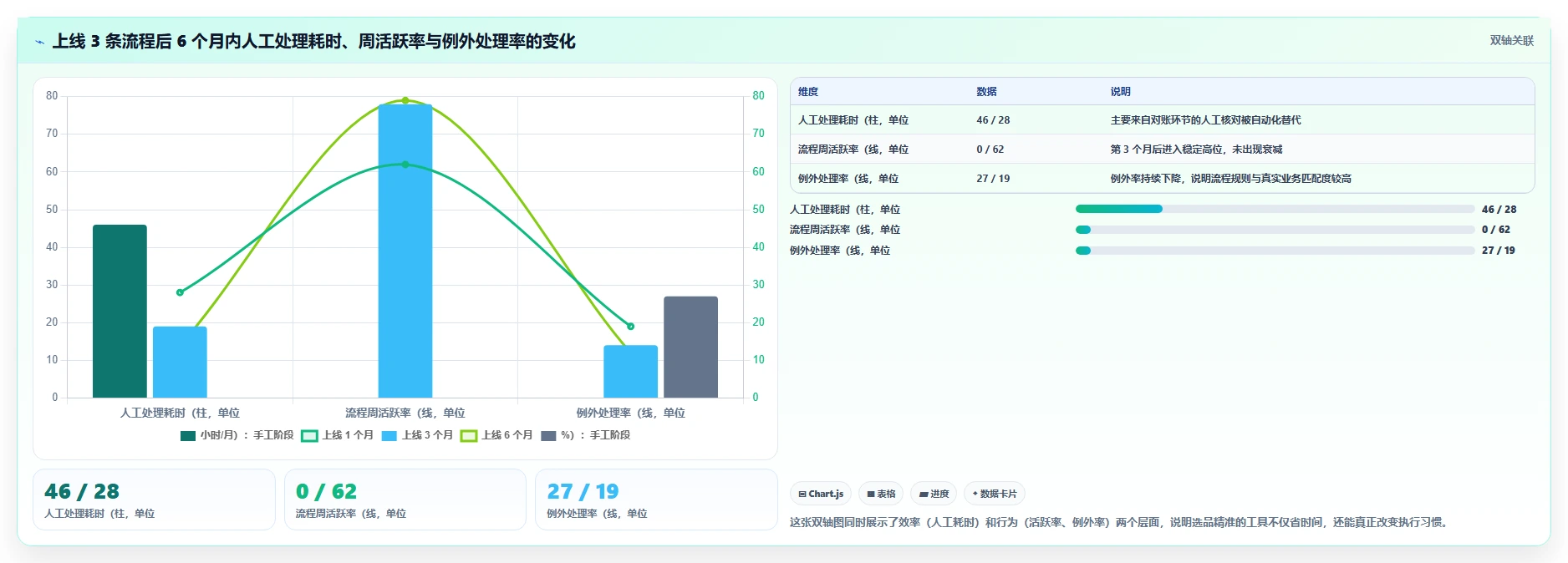Click table cell 27 / 19

click(x=993, y=179)
